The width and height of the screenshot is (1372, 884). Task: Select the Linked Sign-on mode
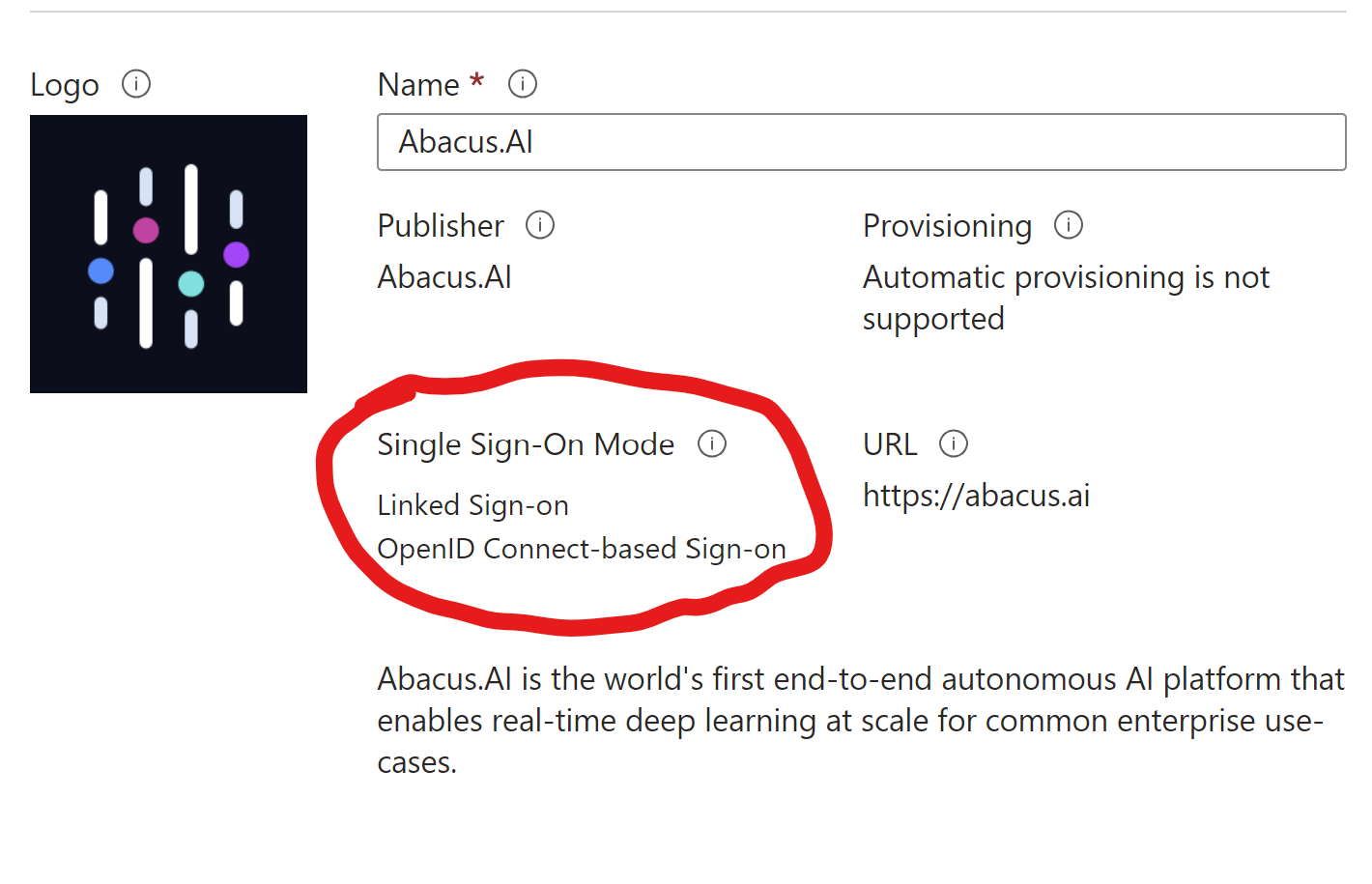click(x=472, y=504)
